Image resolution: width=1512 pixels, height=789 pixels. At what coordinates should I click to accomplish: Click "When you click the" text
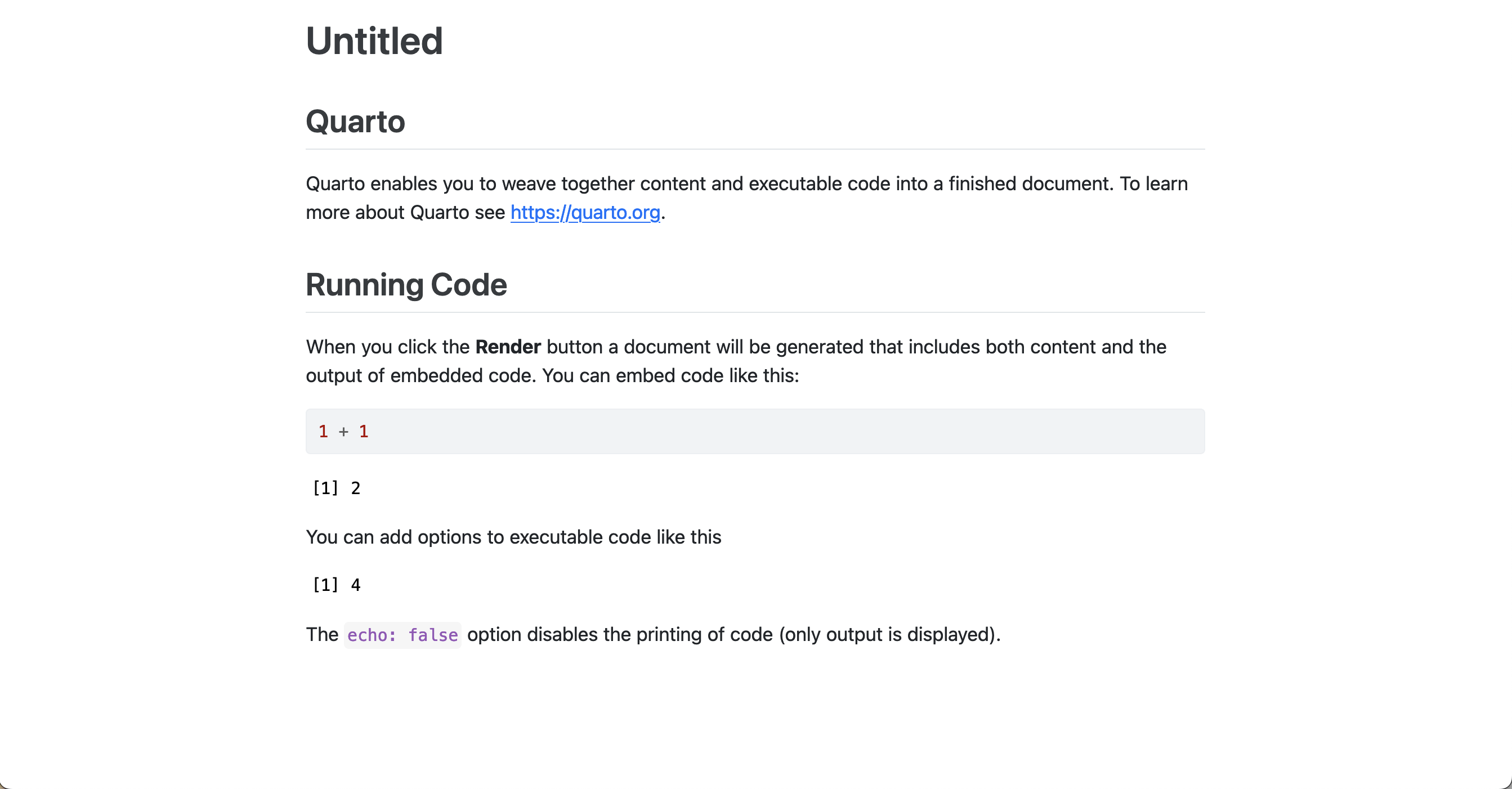[x=387, y=347]
